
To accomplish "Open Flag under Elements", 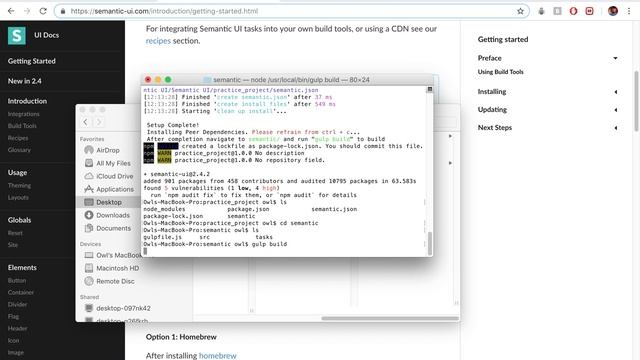I will click(x=13, y=316).
